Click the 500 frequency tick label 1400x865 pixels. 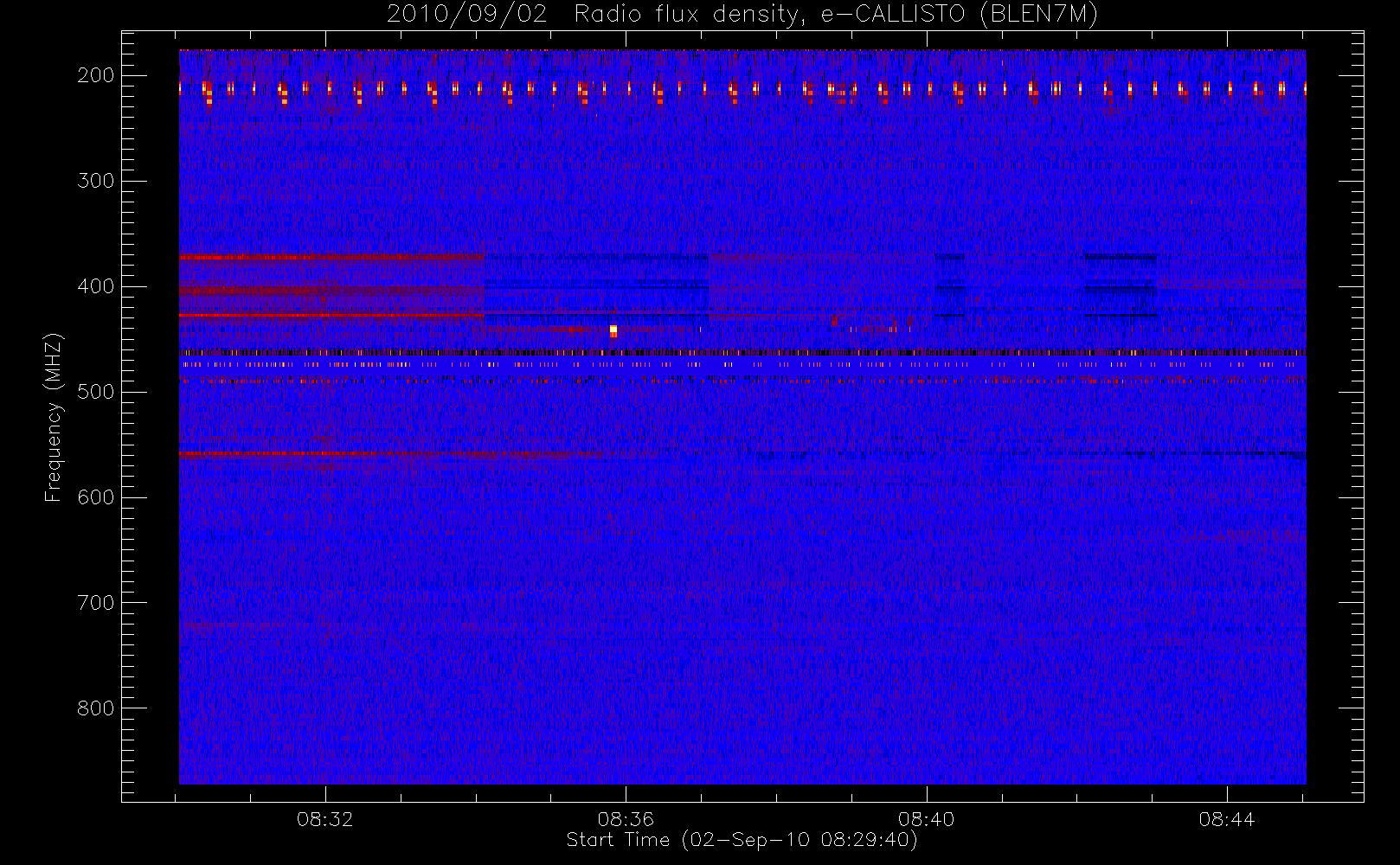[96, 392]
